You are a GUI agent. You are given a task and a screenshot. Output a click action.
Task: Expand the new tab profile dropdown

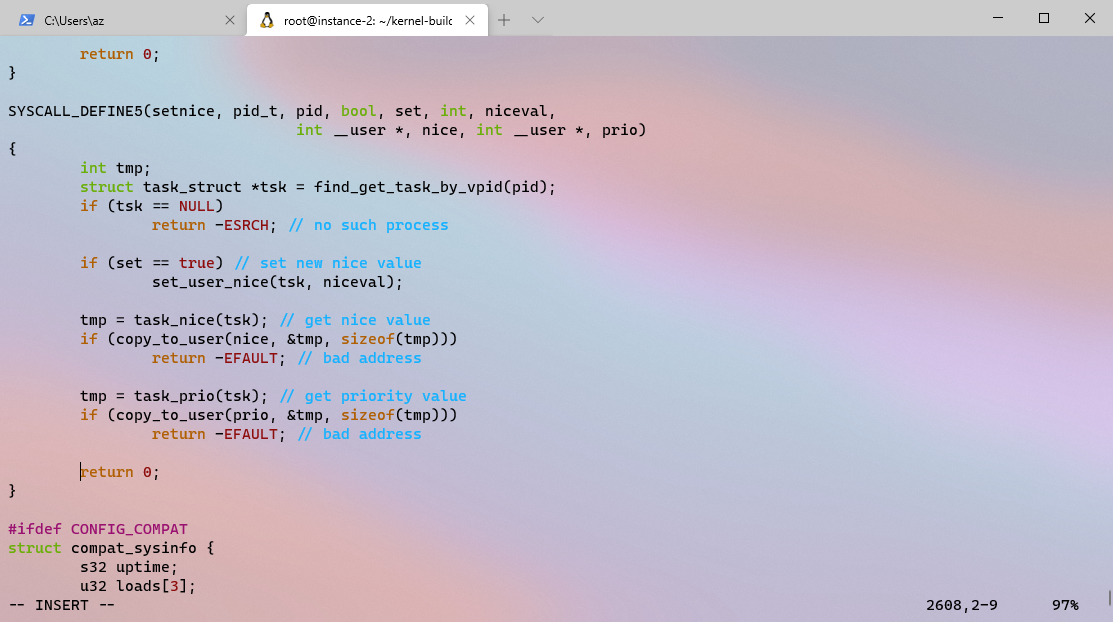(537, 20)
